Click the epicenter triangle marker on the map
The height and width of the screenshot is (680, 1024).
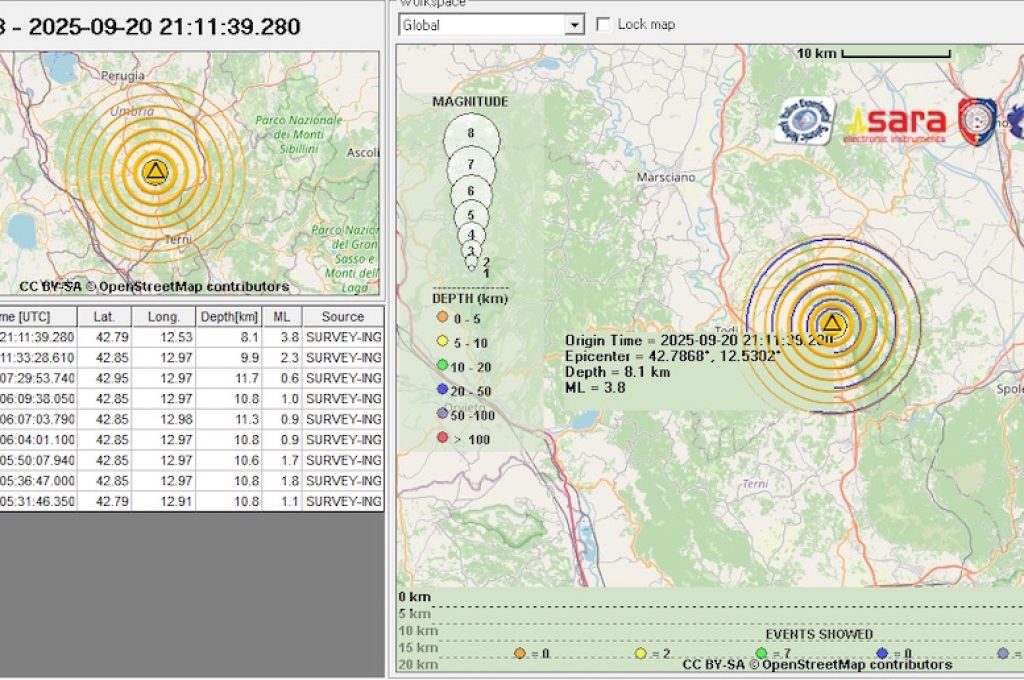point(831,323)
